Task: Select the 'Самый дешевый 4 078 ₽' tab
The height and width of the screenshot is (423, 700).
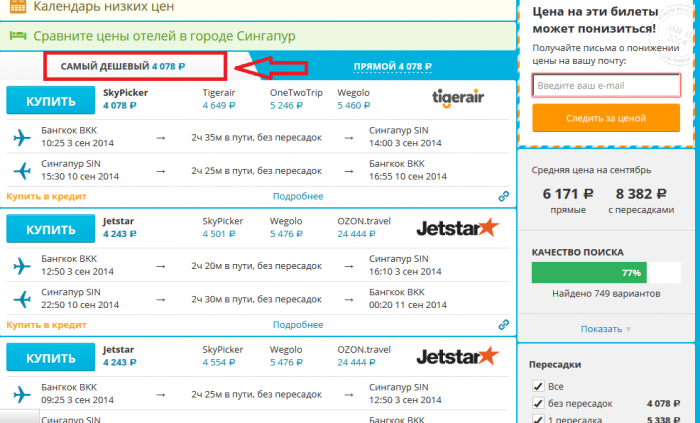Action: tap(123, 66)
